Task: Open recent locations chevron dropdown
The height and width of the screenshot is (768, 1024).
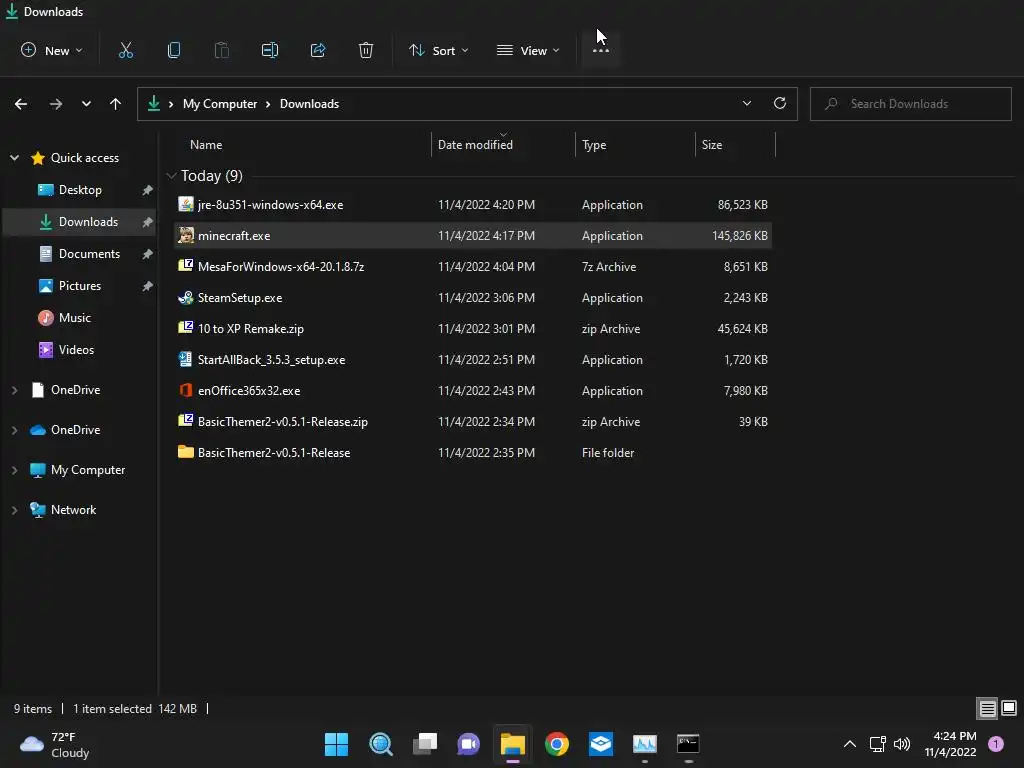Action: tap(86, 104)
